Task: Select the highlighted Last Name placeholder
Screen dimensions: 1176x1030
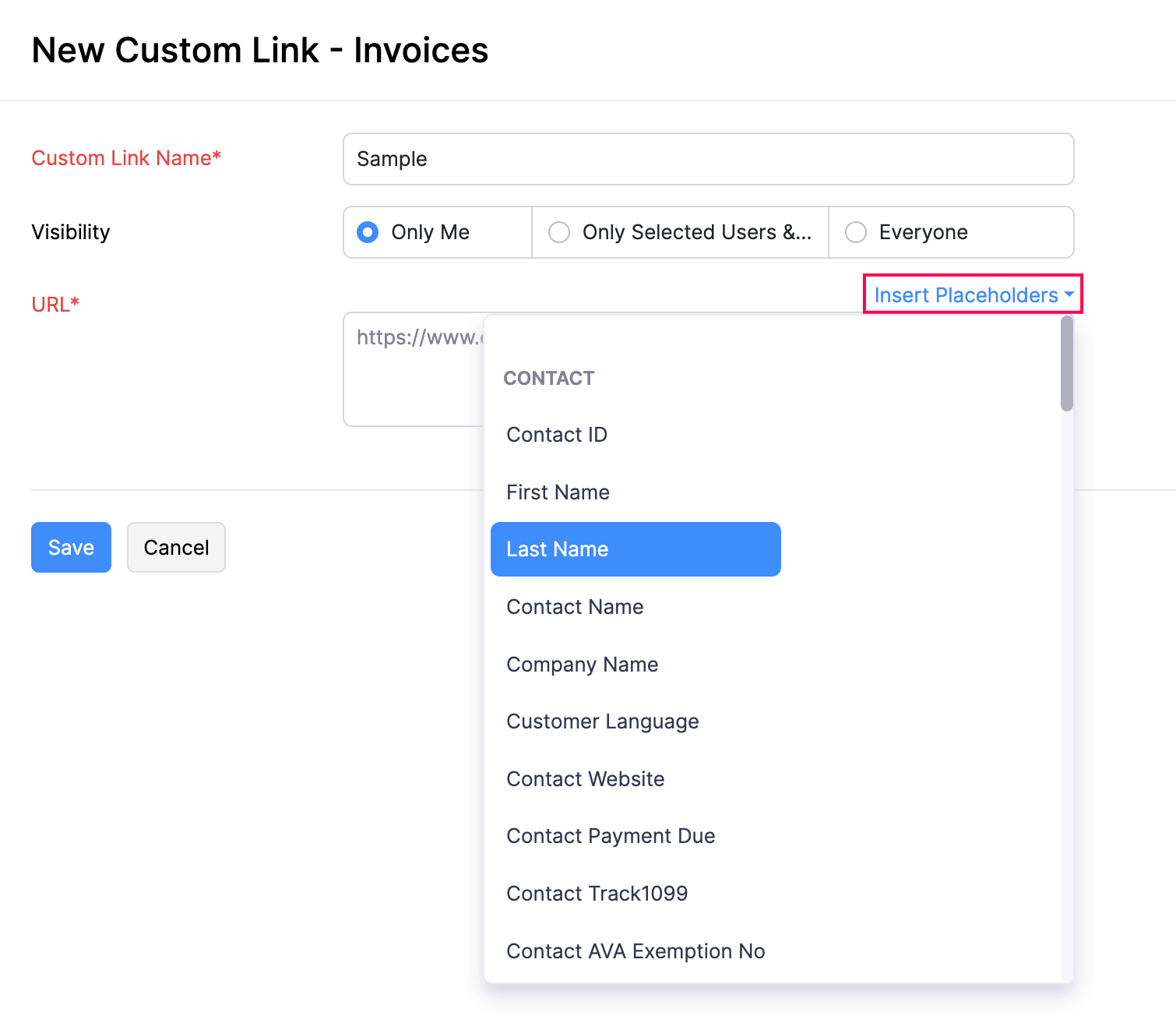Action: [557, 549]
